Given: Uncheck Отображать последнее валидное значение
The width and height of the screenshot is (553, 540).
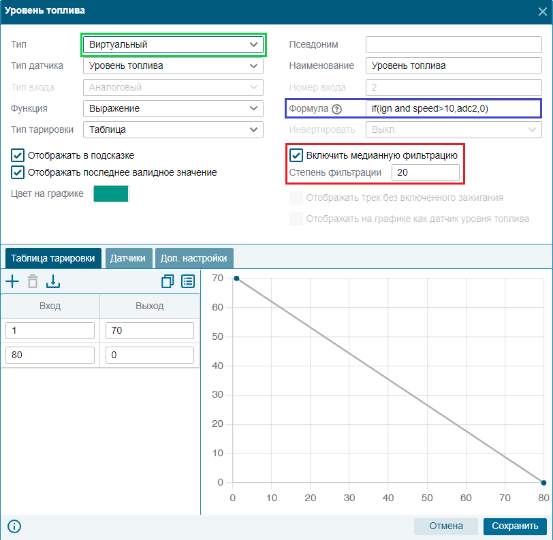Looking at the screenshot, I should coord(18,172).
